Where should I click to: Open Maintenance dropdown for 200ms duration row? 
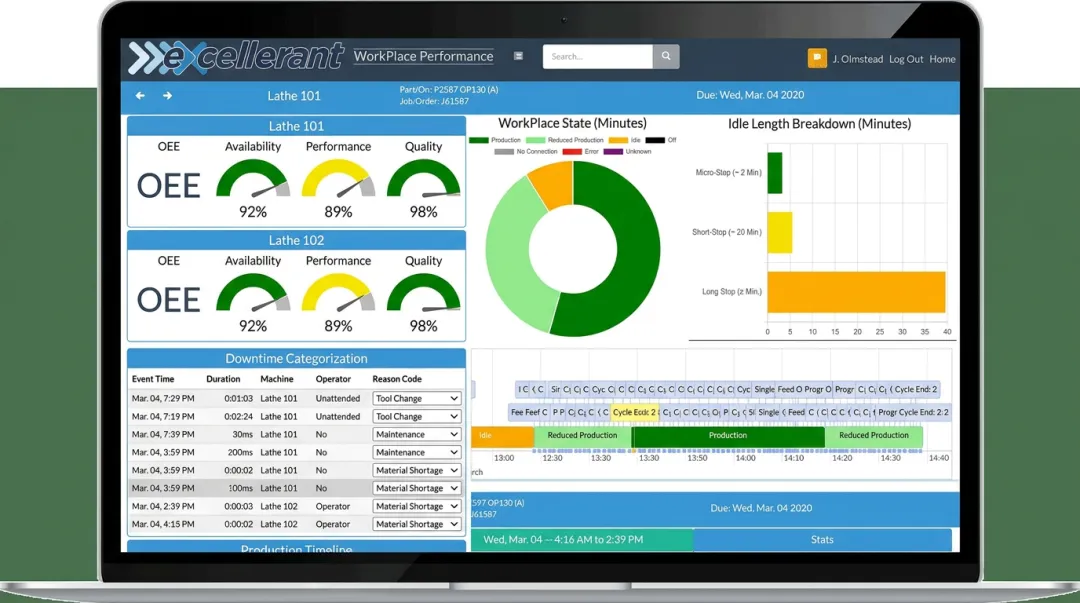417,452
